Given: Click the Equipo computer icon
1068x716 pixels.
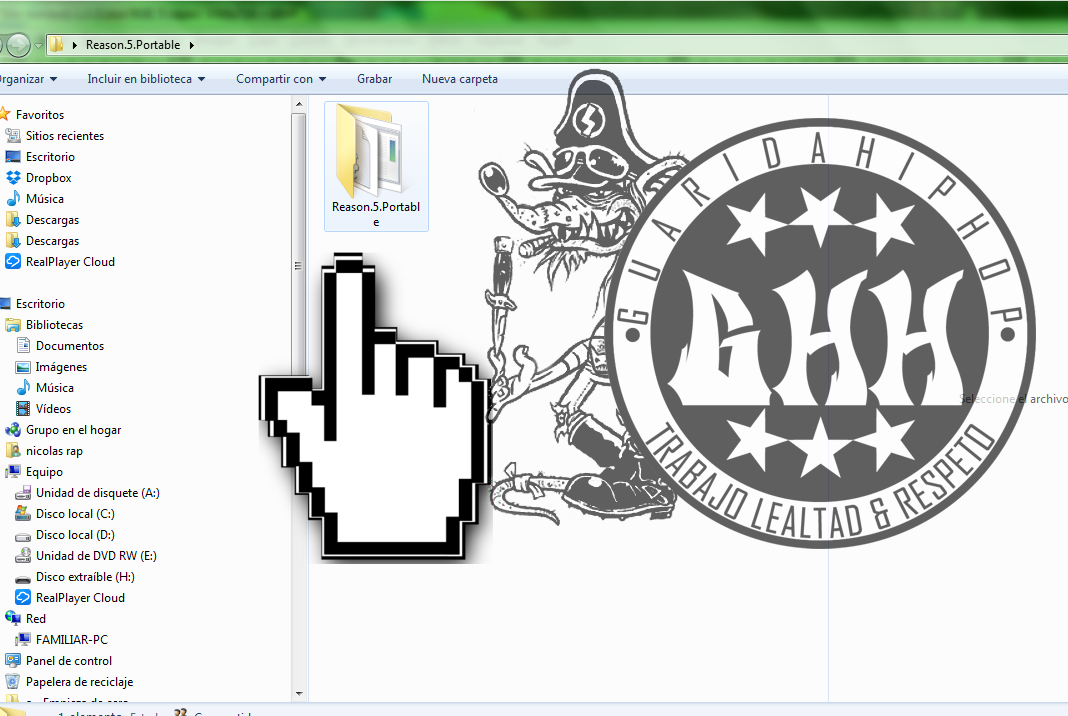Looking at the screenshot, I should (12, 471).
